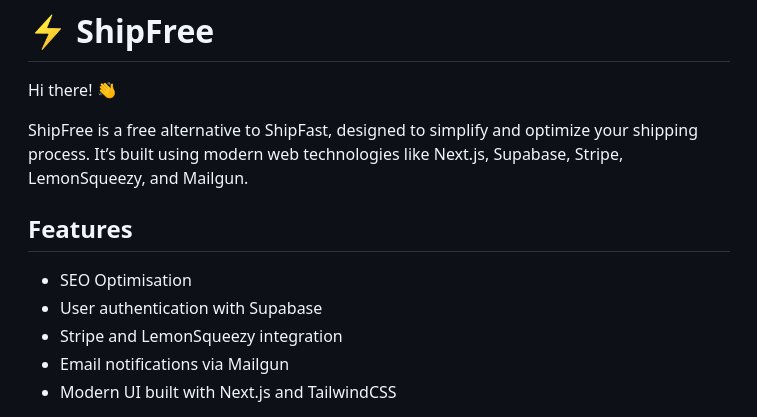
Task: Click the waving hand emoji
Action: click(107, 91)
